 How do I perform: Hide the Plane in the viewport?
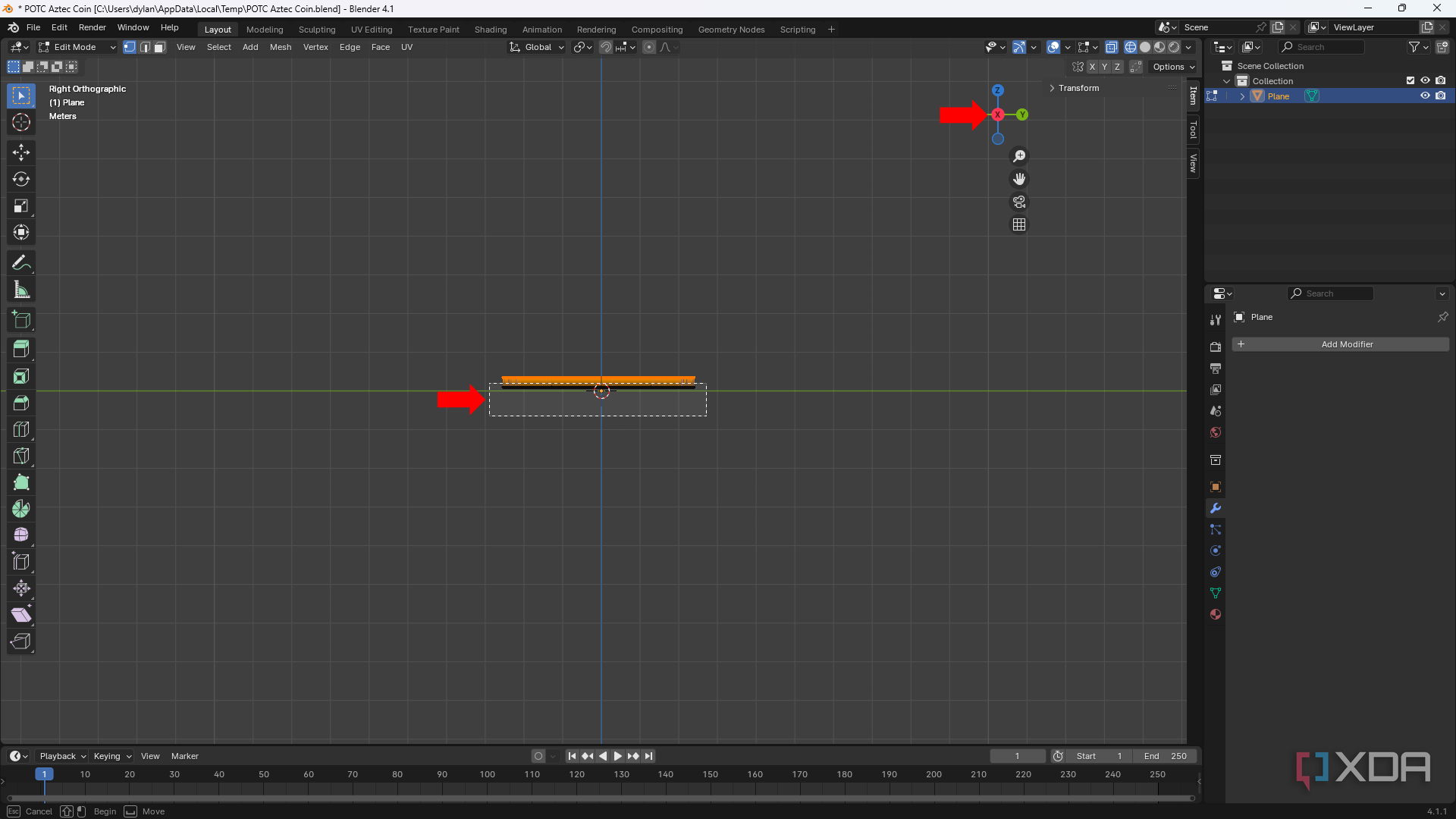click(x=1426, y=96)
